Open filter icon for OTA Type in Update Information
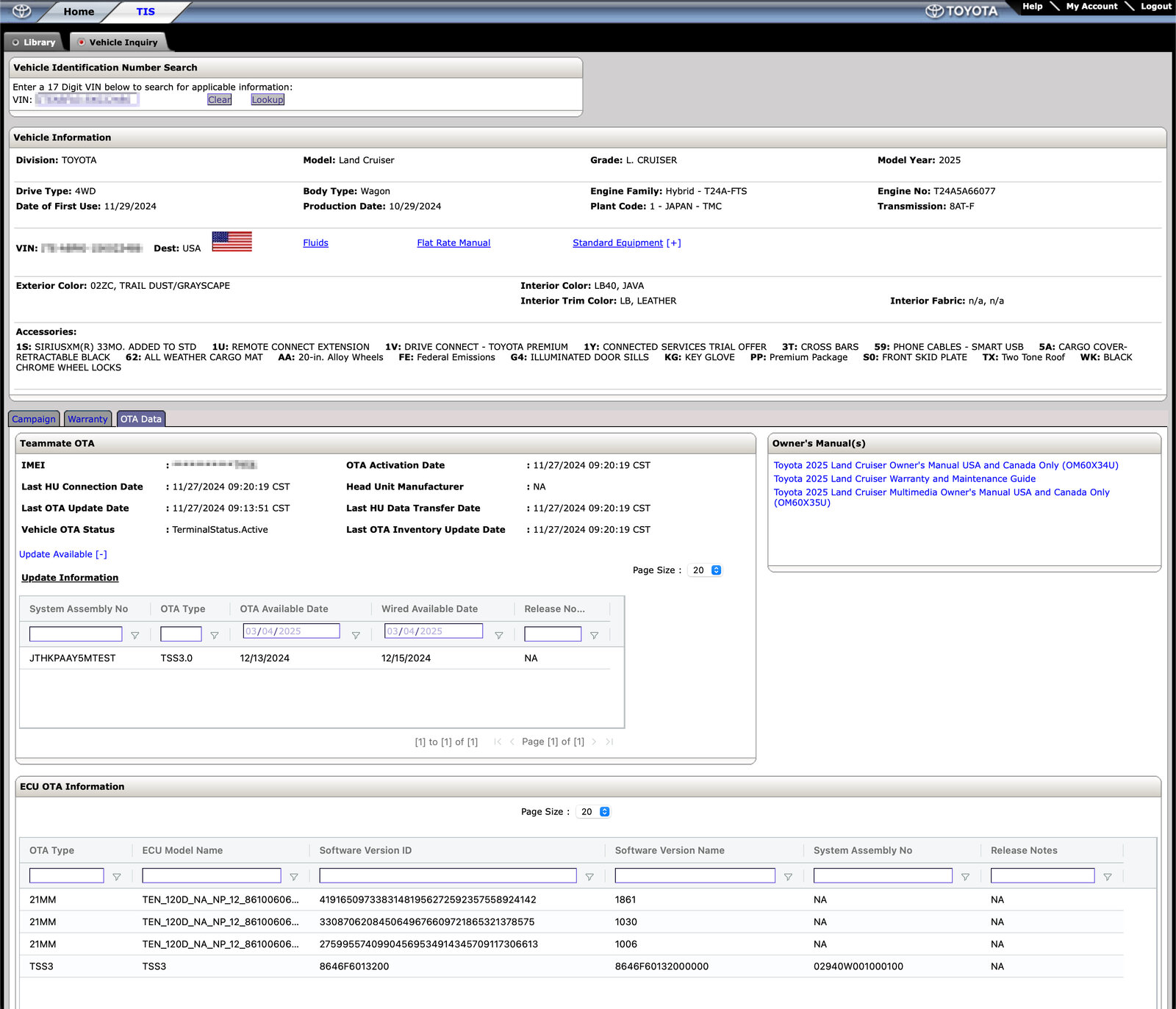Screen dimensions: 1176x1009 (x=214, y=635)
